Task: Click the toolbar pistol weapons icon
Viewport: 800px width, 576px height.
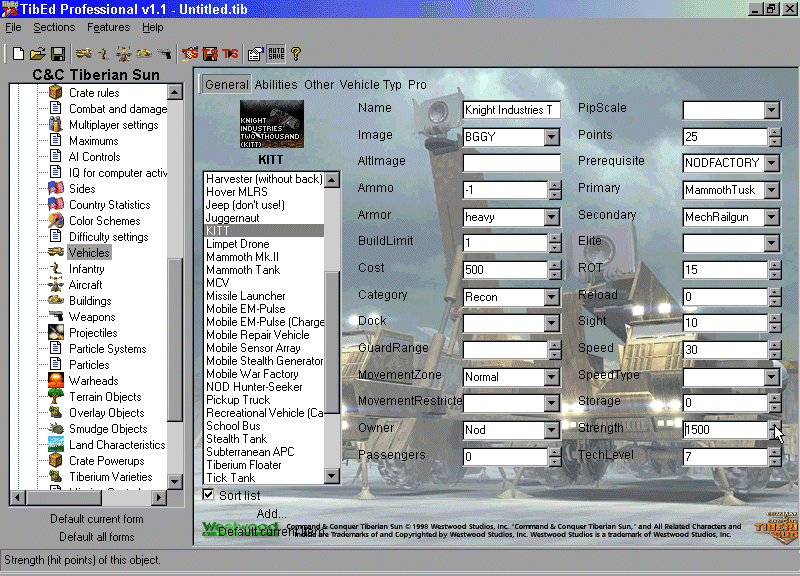Action: point(164,54)
